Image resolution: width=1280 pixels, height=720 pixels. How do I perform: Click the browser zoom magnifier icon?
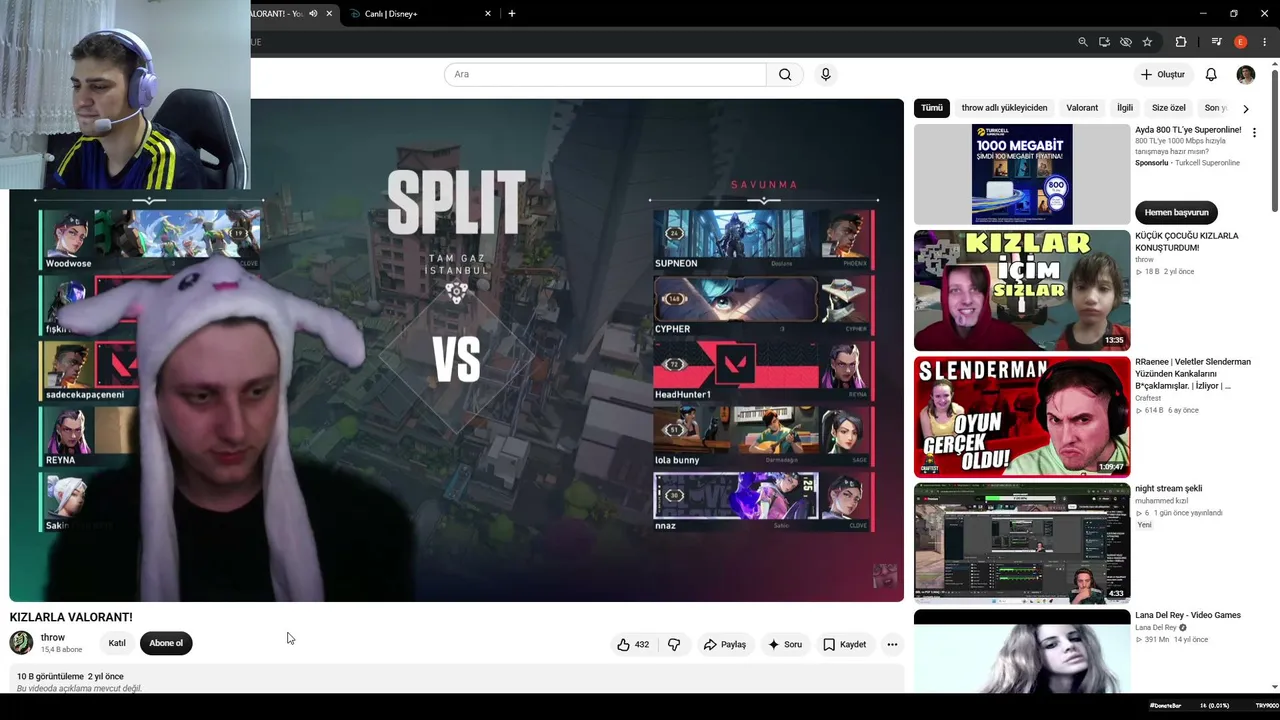point(1083,42)
